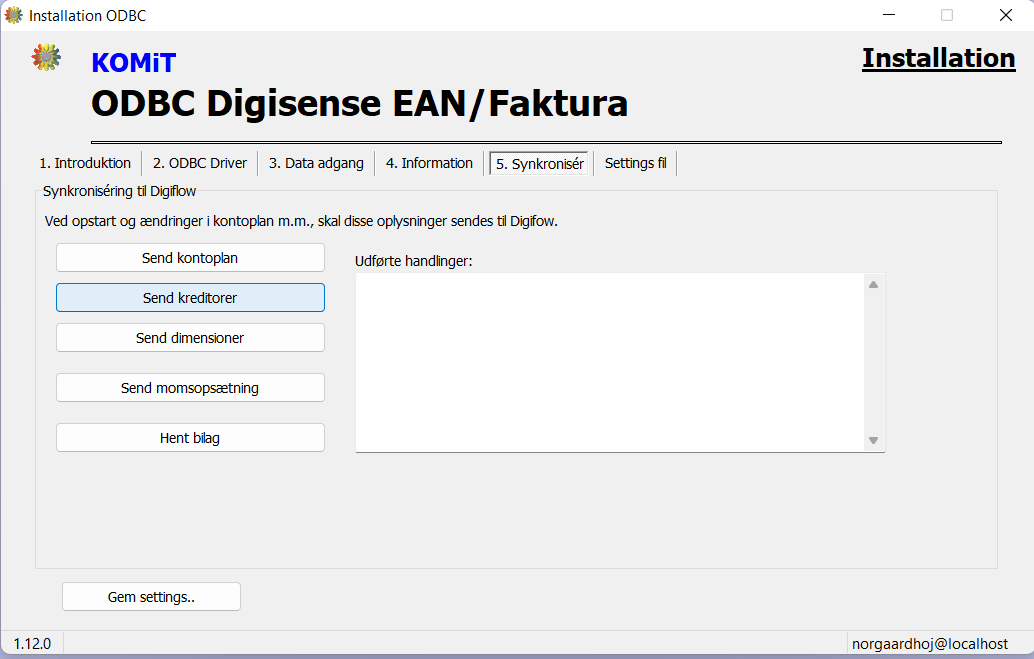The image size is (1034, 659).
Task: Click the Hent bilag button
Action: tap(190, 438)
